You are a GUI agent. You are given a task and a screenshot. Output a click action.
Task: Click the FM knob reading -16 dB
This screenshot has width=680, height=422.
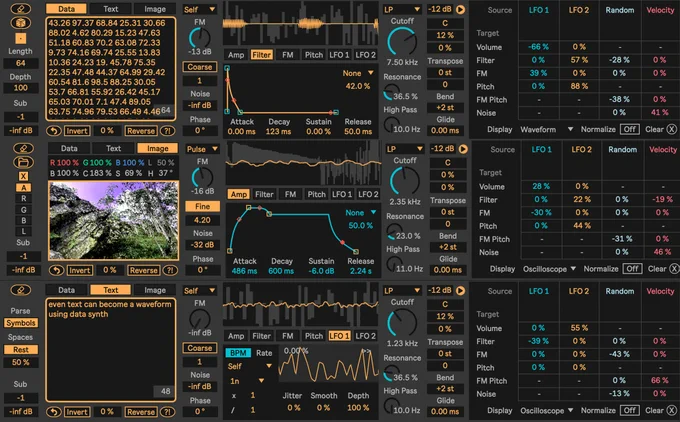point(202,178)
